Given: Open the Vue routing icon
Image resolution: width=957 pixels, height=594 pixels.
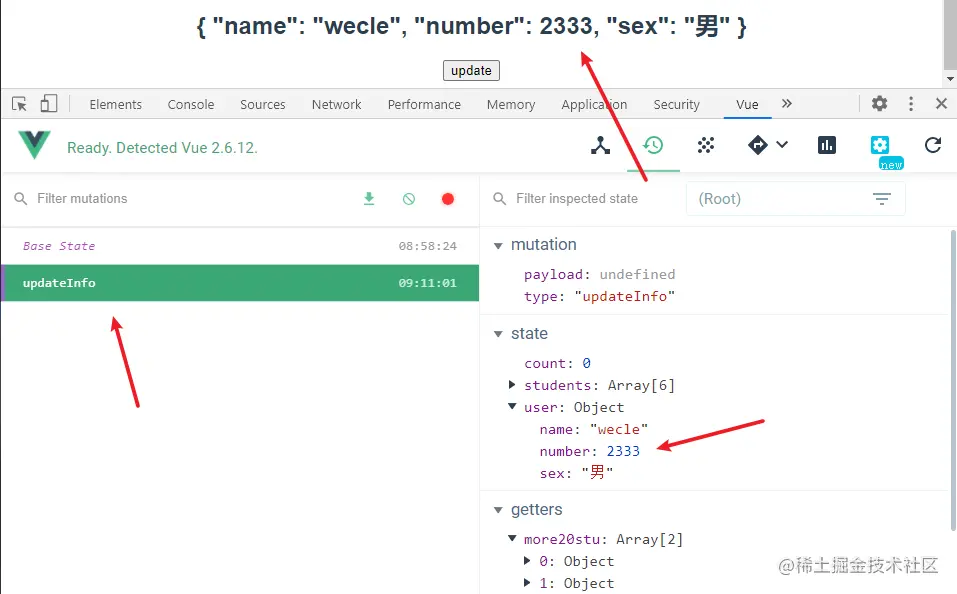Looking at the screenshot, I should click(x=758, y=145).
